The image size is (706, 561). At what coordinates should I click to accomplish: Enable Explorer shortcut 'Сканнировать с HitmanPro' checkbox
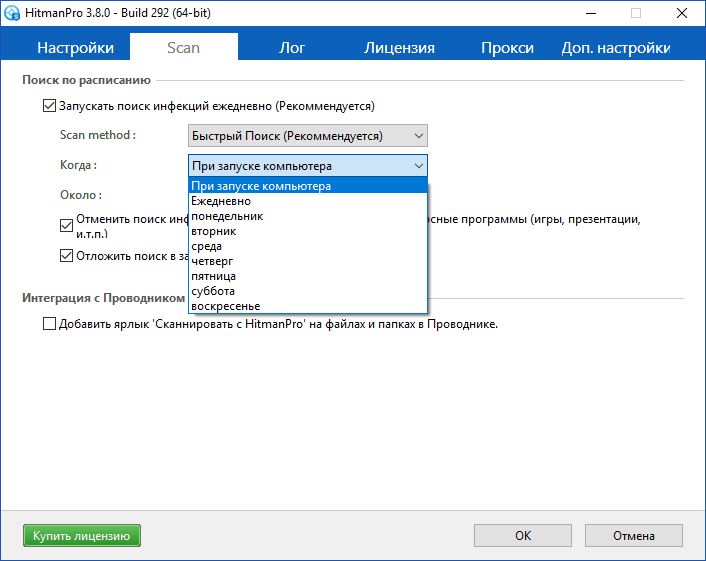(49, 324)
